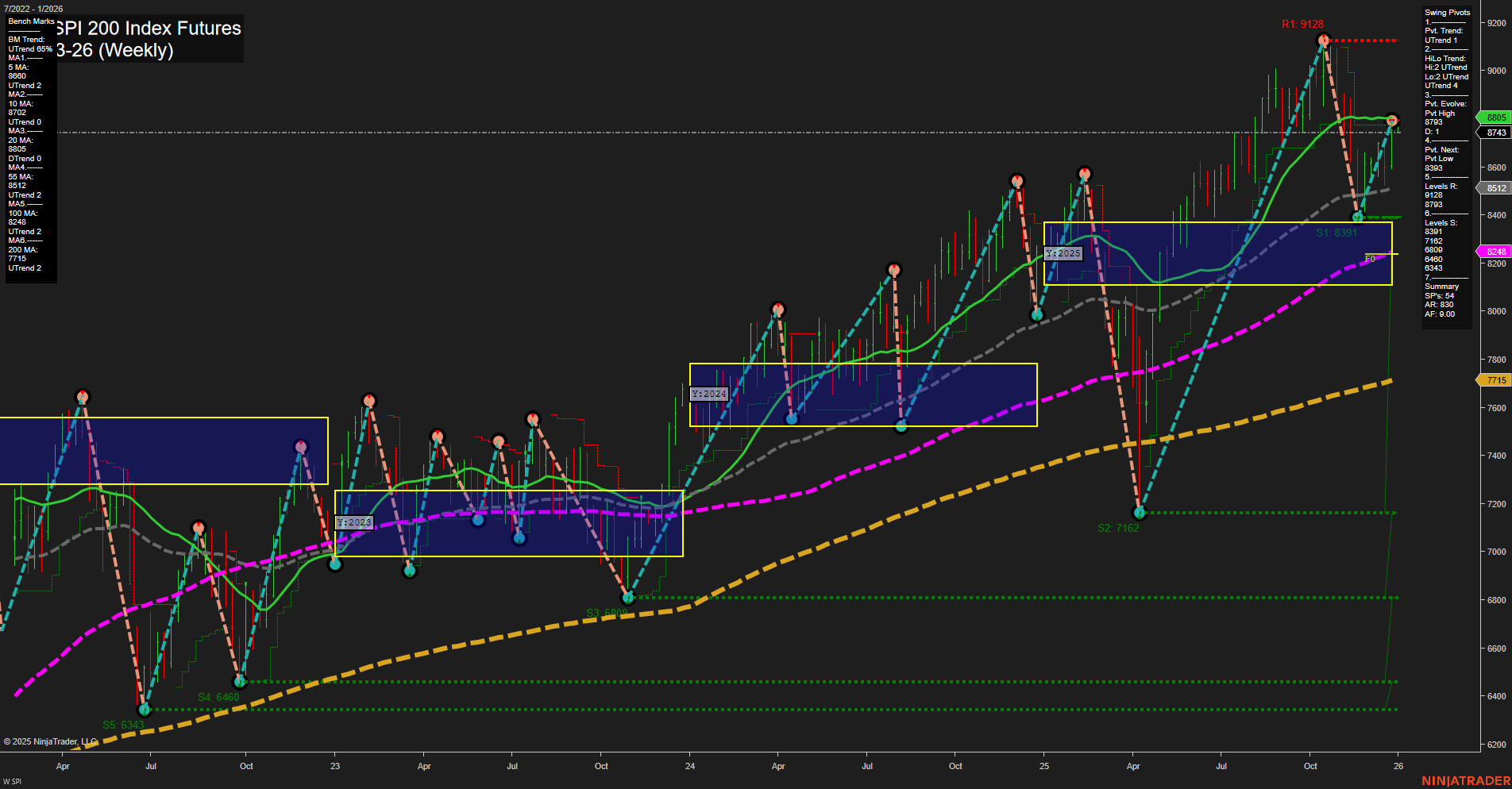
Task: Select the green 8805 price marker on axis
Action: (1492, 117)
